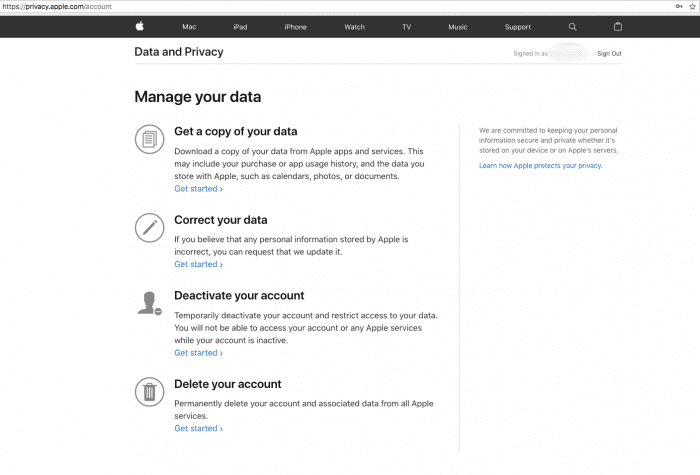Viewport: 700px width, 475px height.
Task: Click the Apple logo in navigation bar
Action: pos(140,26)
